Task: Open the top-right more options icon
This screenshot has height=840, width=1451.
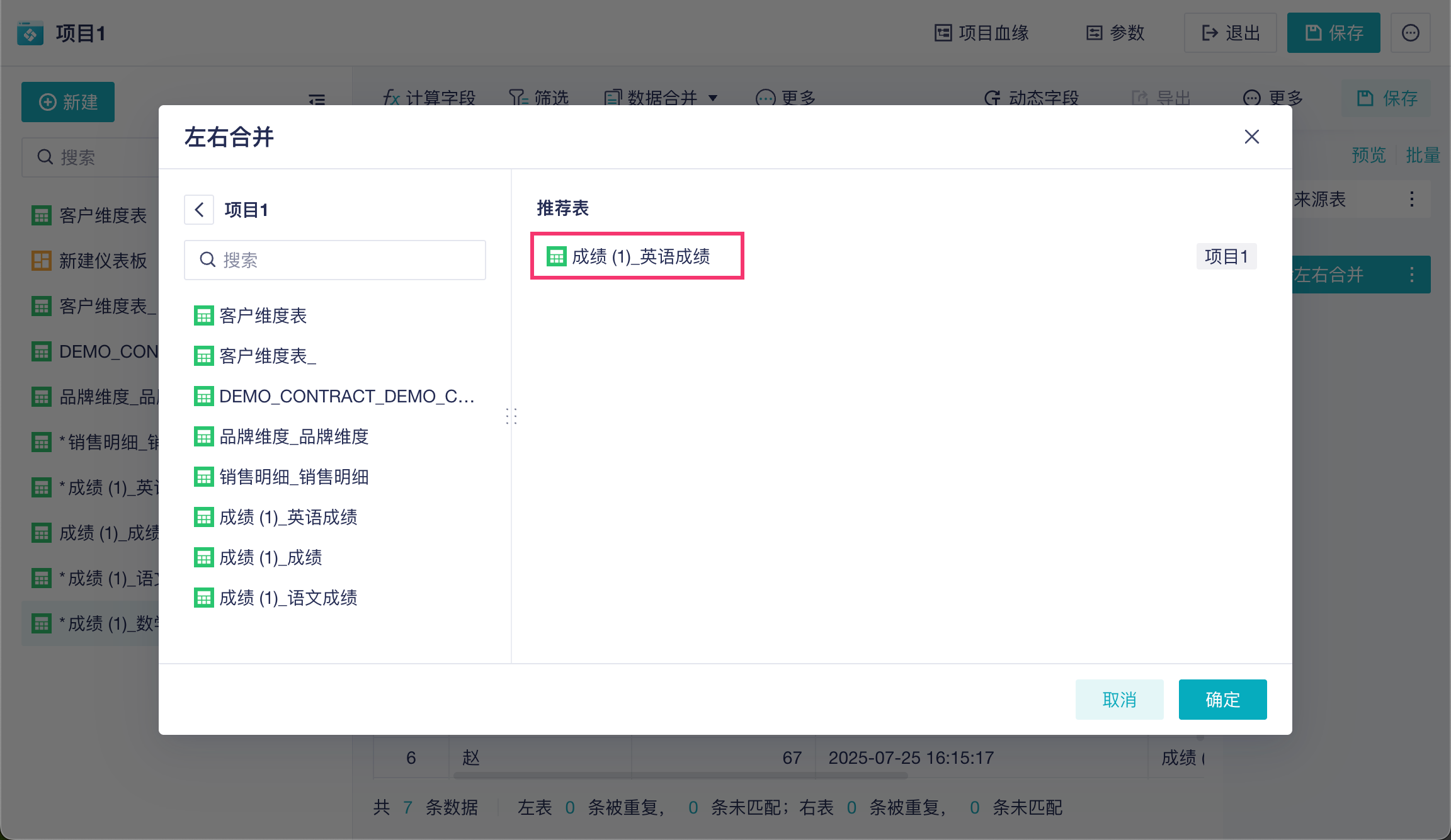Action: 1410,33
